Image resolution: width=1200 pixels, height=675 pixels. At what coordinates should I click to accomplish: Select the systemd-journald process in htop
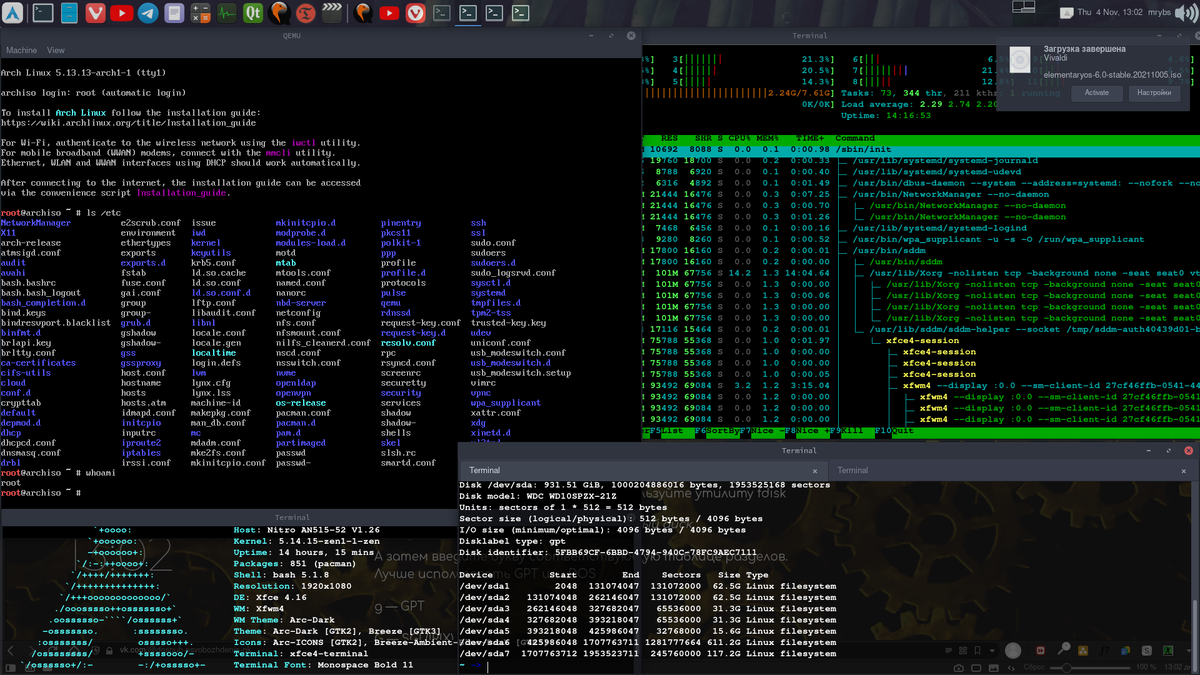click(920, 160)
